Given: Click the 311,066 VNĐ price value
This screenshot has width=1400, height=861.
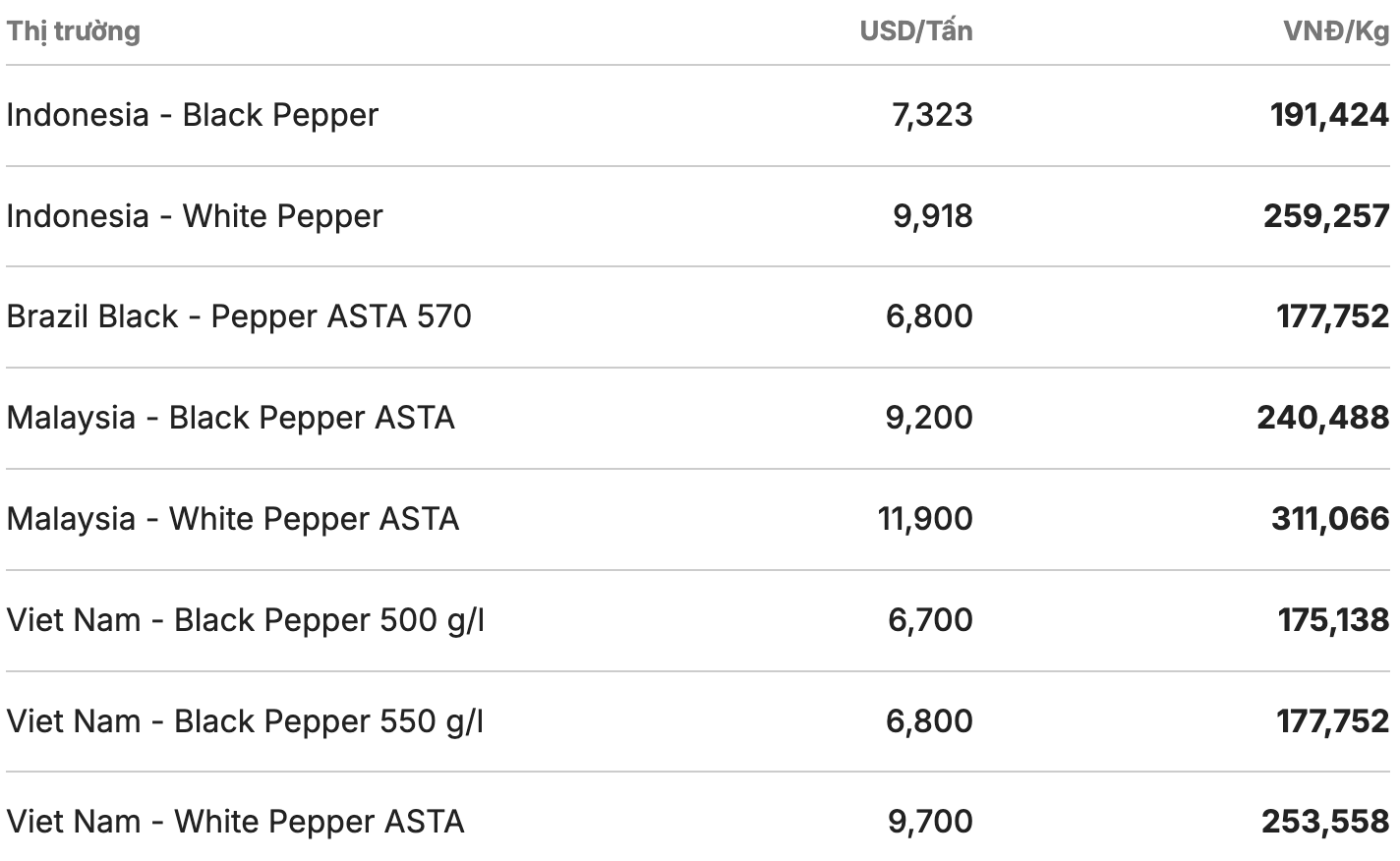Looking at the screenshot, I should (x=1330, y=519).
